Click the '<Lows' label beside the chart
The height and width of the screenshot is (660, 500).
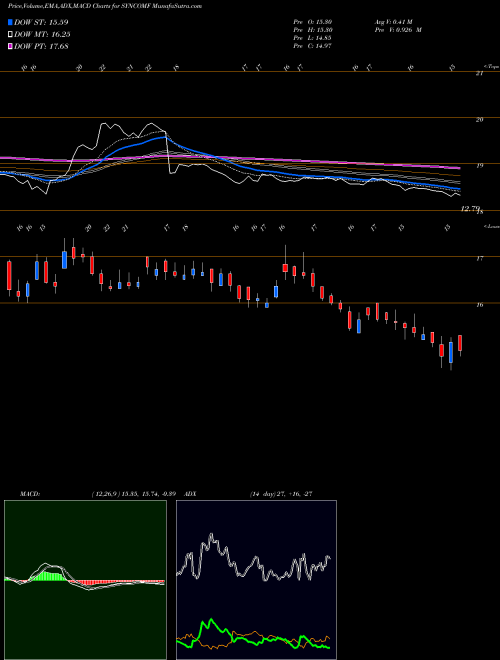[490, 227]
